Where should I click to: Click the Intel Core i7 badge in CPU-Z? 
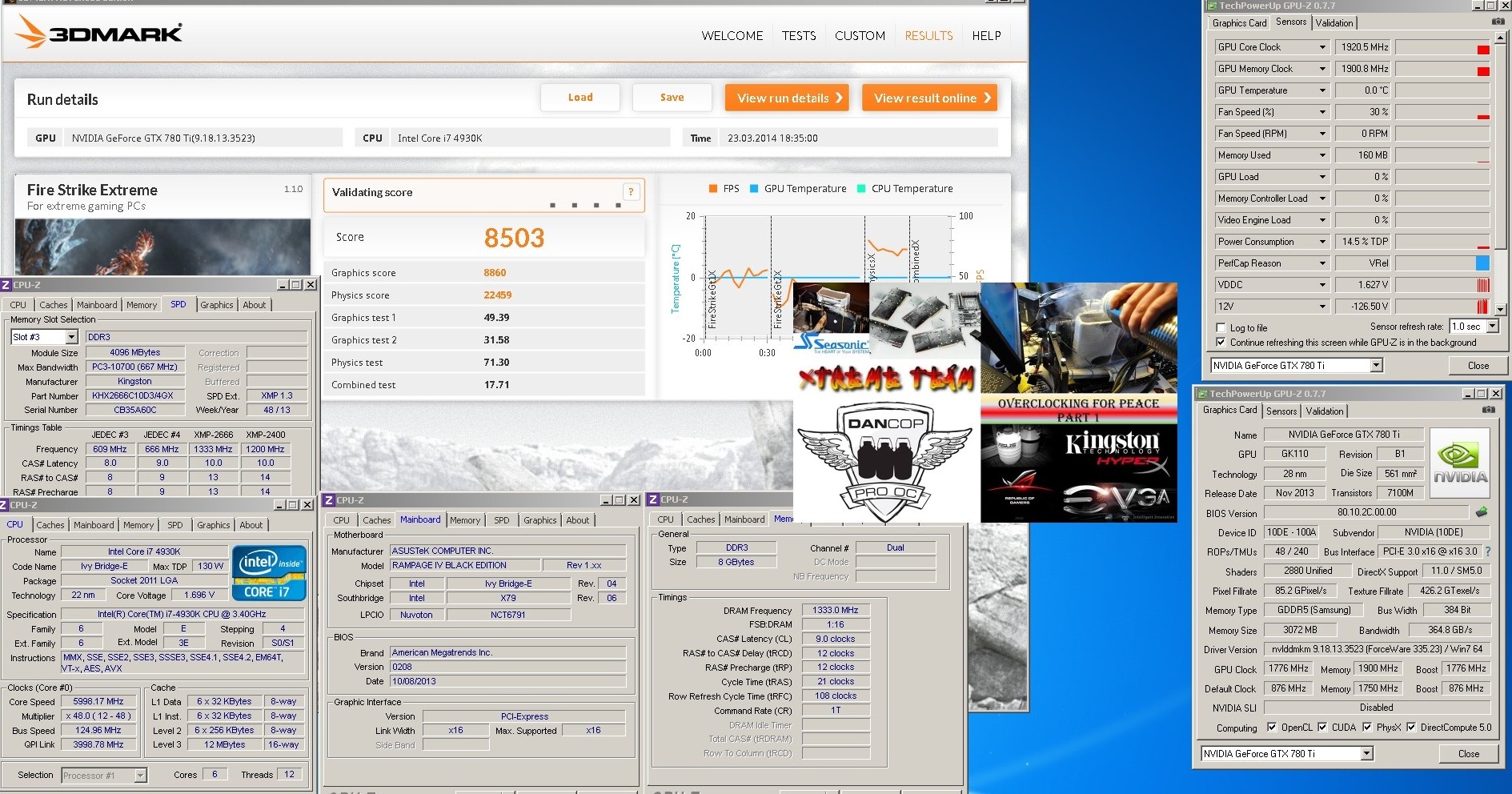(x=269, y=572)
